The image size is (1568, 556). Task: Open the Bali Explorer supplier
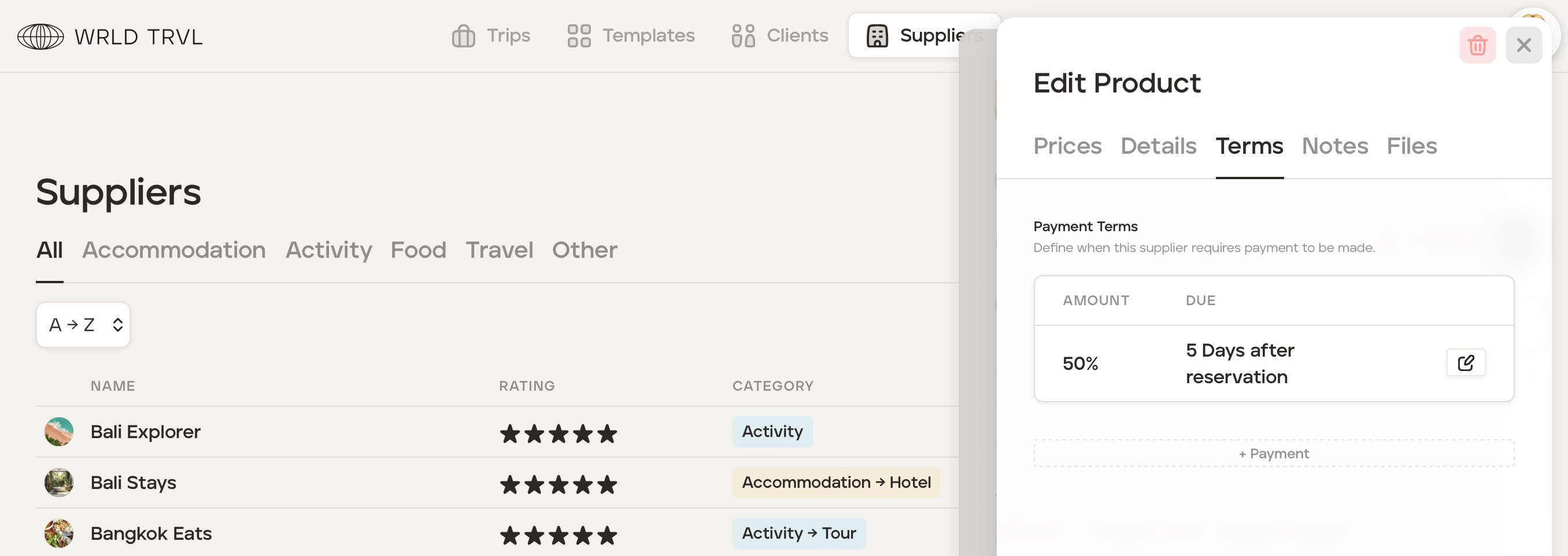[146, 431]
